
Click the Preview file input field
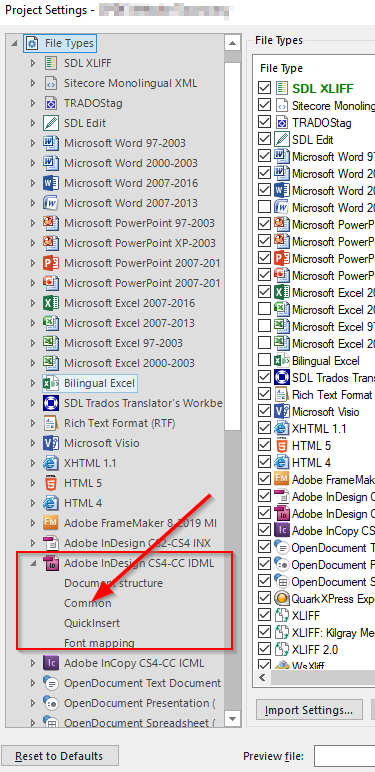pyautogui.click(x=344, y=756)
